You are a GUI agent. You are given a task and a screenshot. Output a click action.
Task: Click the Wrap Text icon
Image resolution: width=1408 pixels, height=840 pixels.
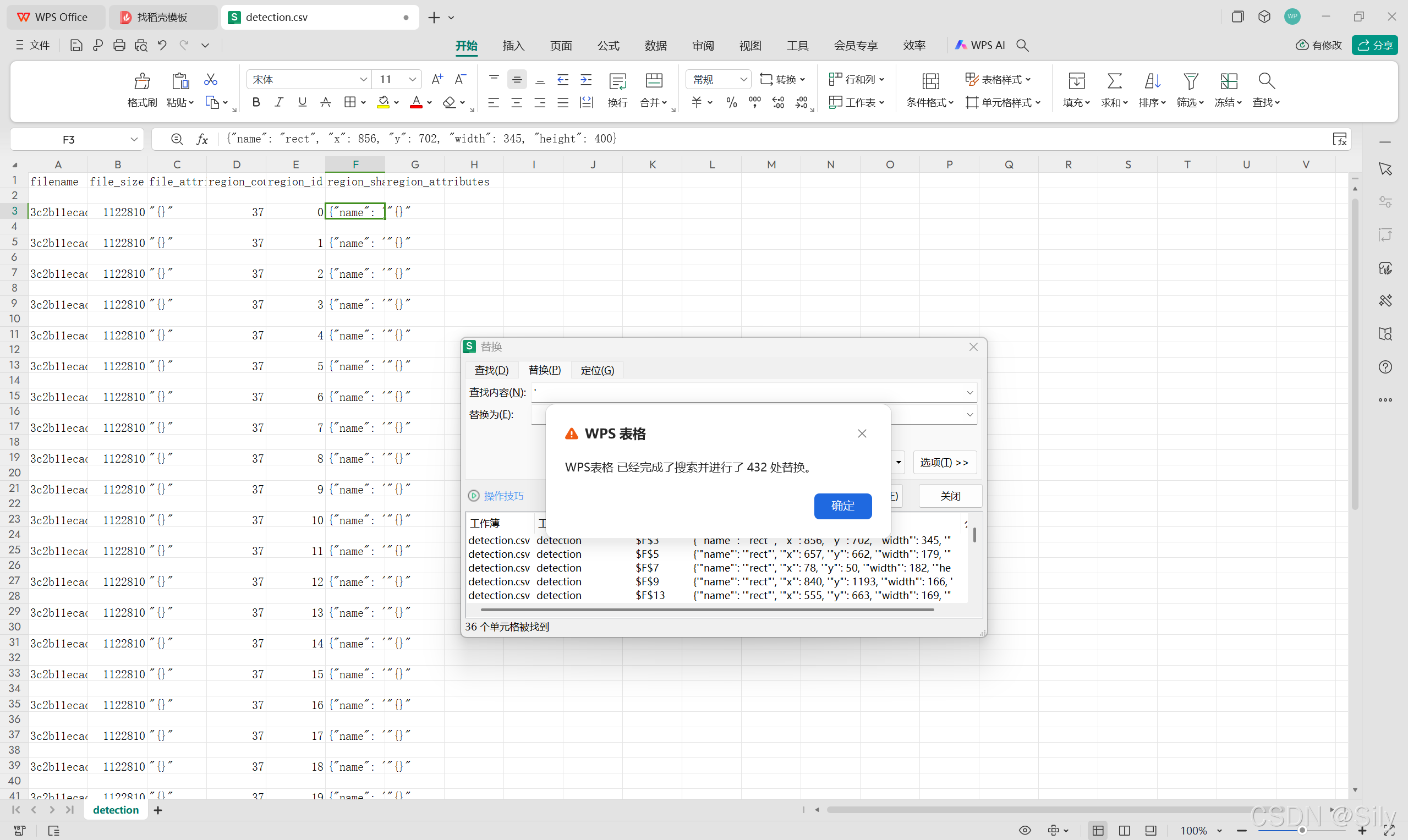617,81
